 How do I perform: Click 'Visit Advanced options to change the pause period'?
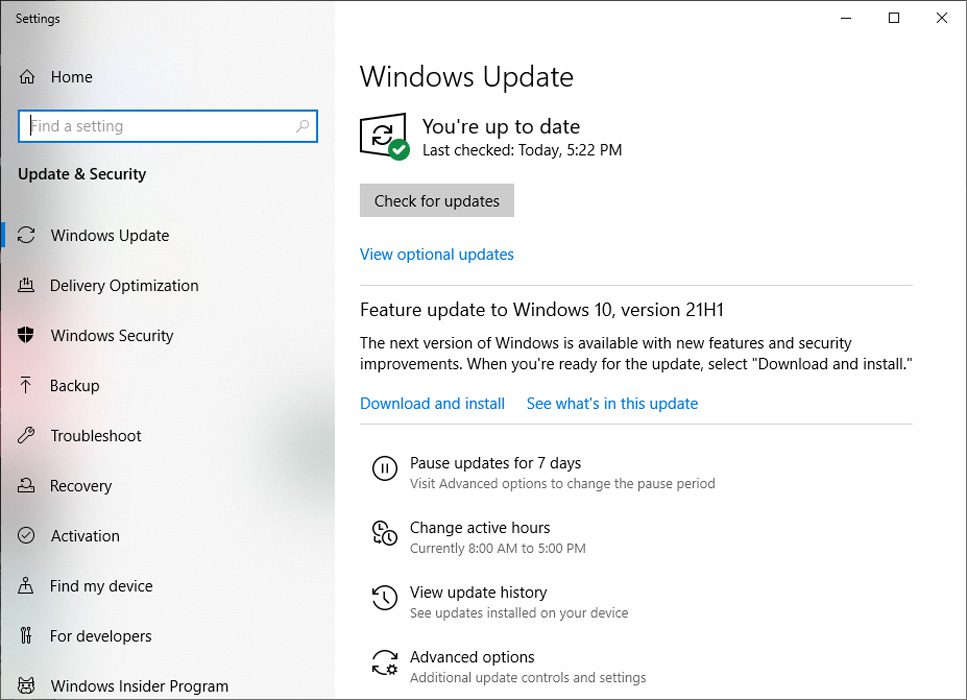tap(562, 484)
